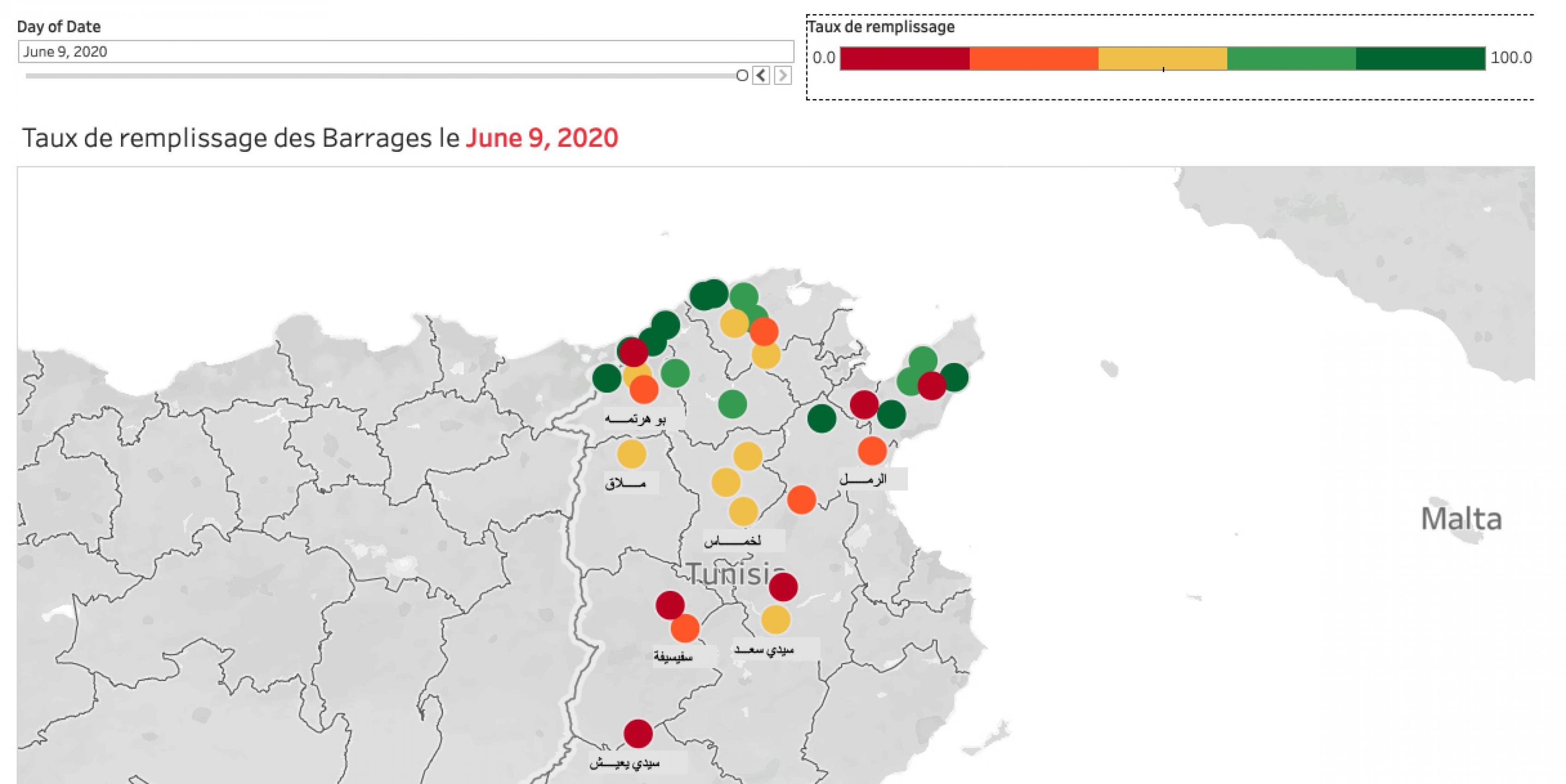Click the red June 9, 2020 title date

(542, 138)
